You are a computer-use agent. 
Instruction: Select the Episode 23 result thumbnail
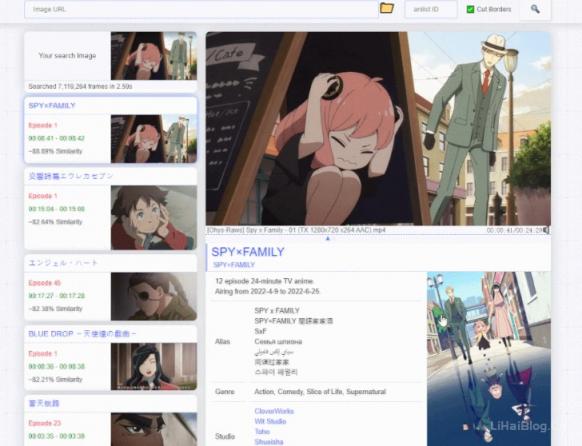coord(154,429)
